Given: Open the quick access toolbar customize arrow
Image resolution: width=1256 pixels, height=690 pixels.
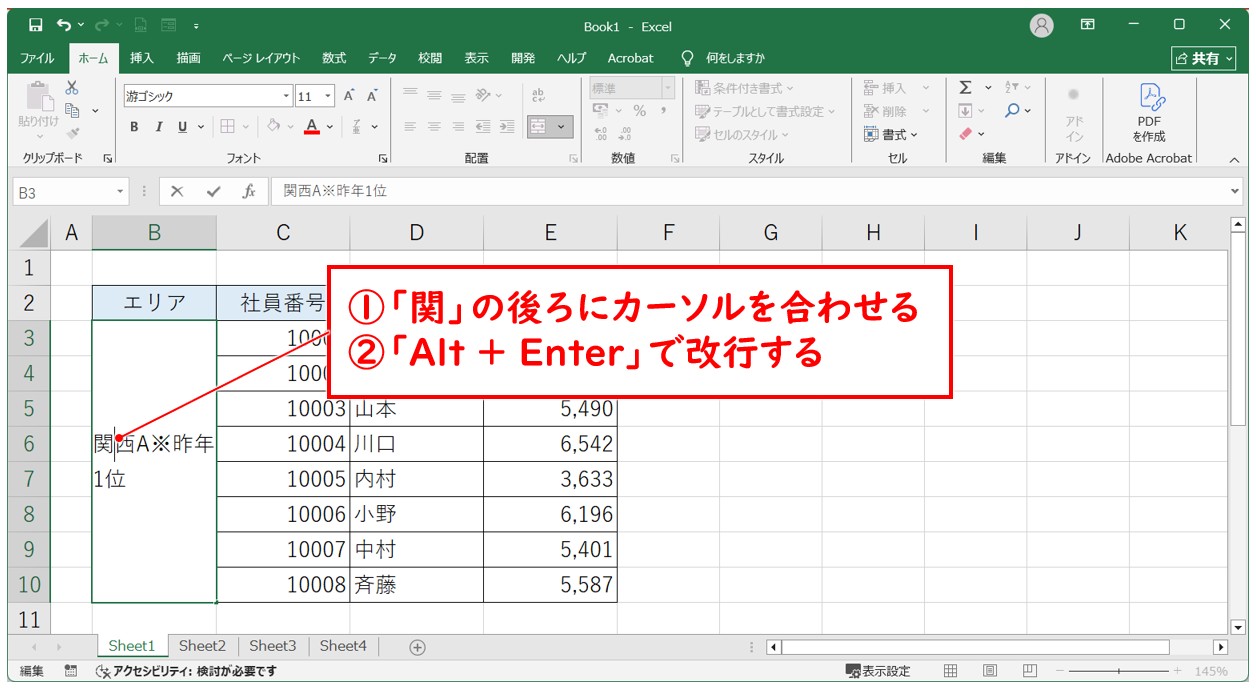Looking at the screenshot, I should [x=196, y=26].
